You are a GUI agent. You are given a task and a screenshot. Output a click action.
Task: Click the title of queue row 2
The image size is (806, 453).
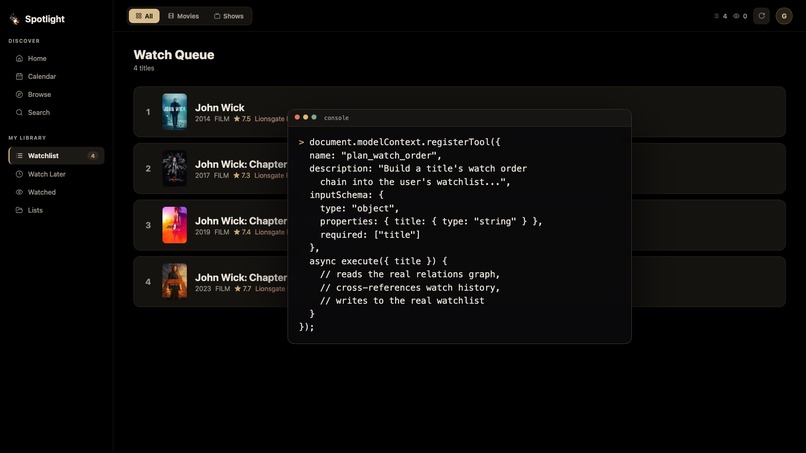(241, 164)
